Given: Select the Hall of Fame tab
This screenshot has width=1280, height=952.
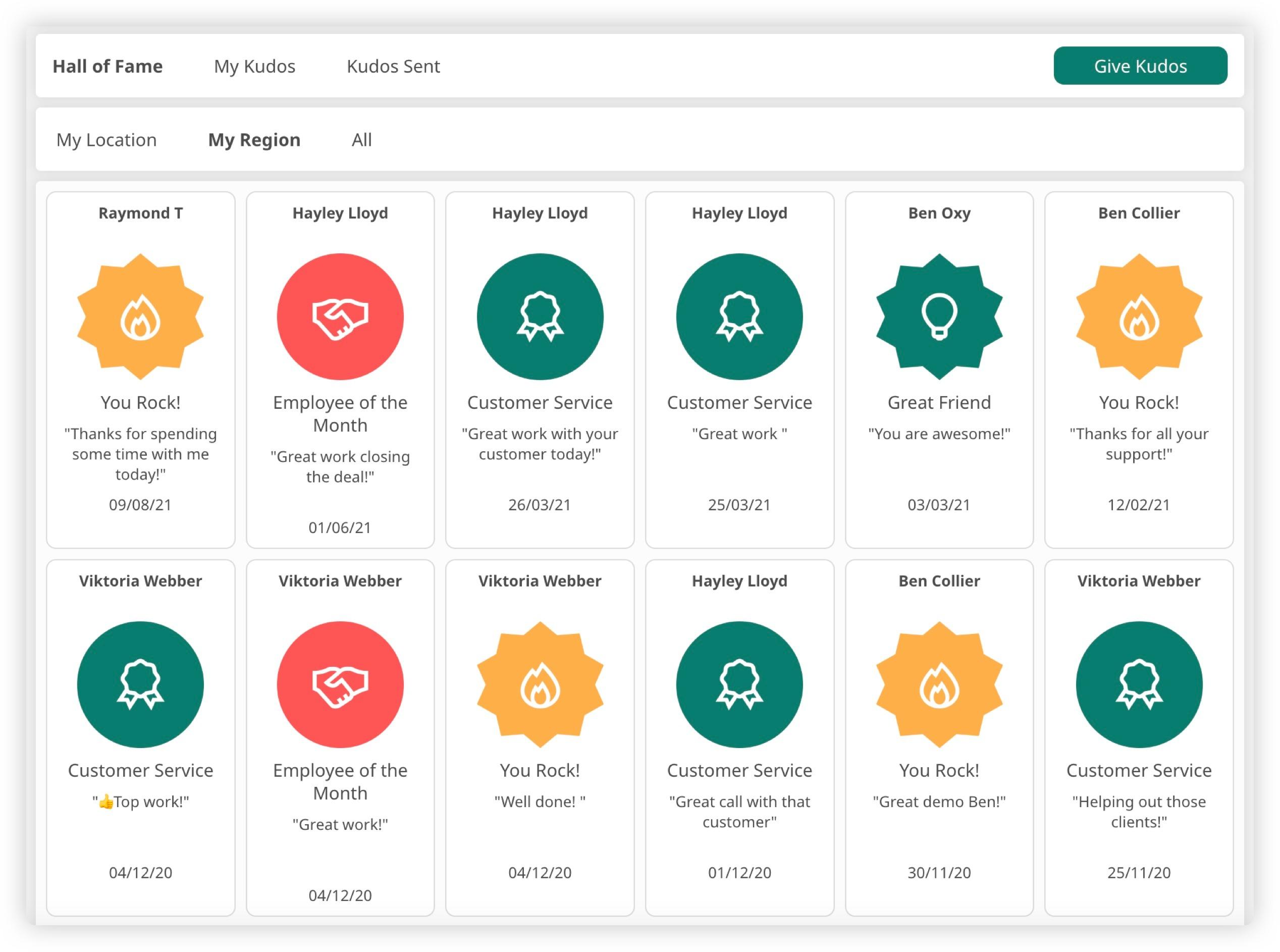Looking at the screenshot, I should [108, 66].
